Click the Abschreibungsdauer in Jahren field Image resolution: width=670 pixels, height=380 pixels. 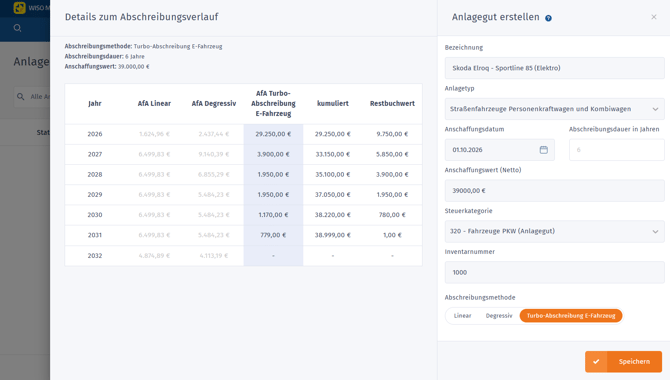pos(617,150)
